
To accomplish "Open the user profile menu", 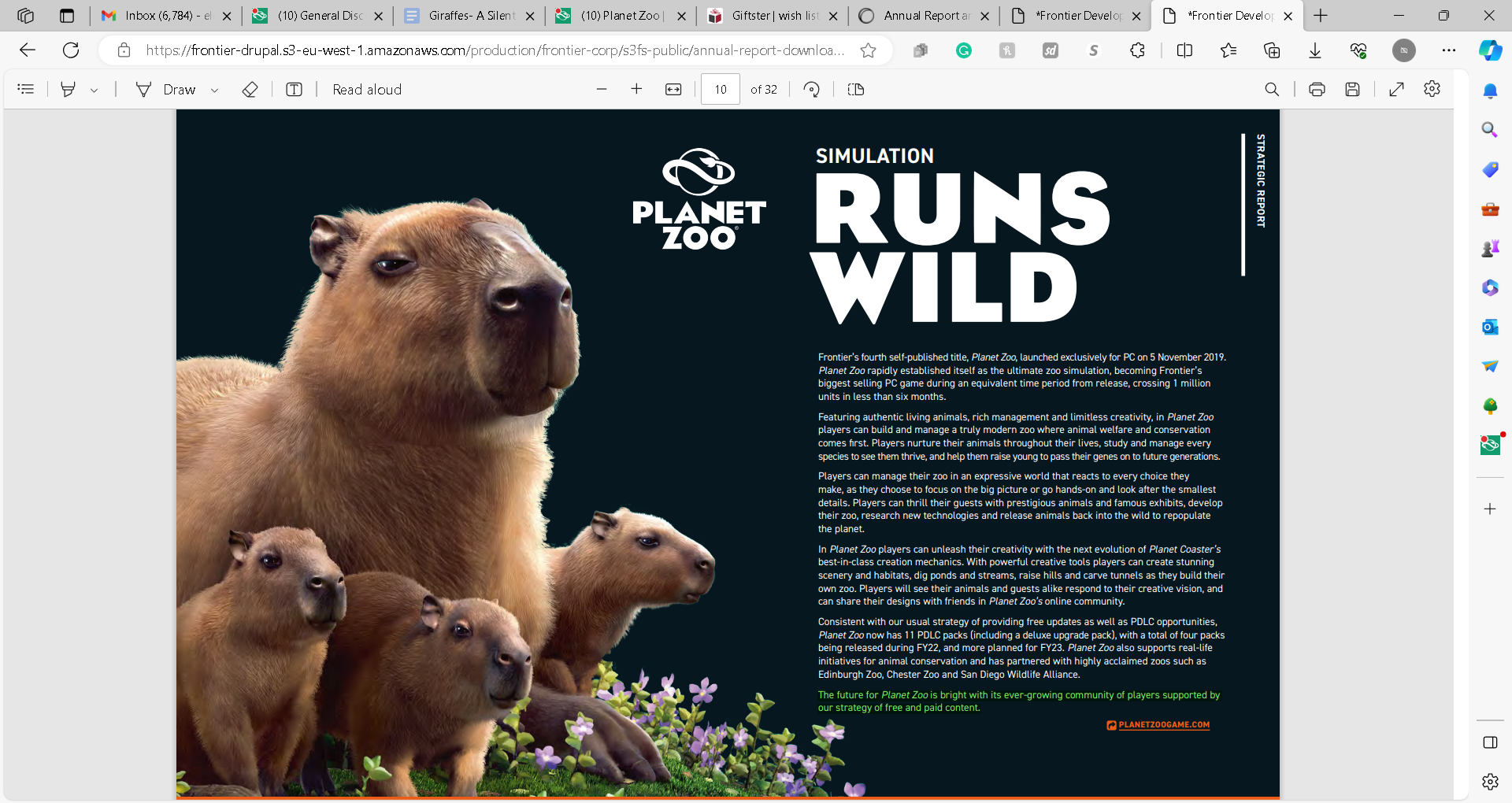I will (x=1403, y=50).
